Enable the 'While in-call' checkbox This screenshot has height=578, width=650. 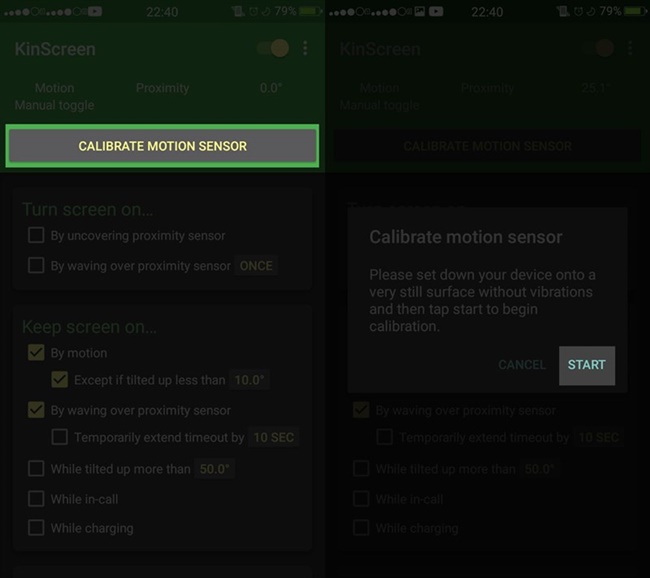pyautogui.click(x=36, y=498)
